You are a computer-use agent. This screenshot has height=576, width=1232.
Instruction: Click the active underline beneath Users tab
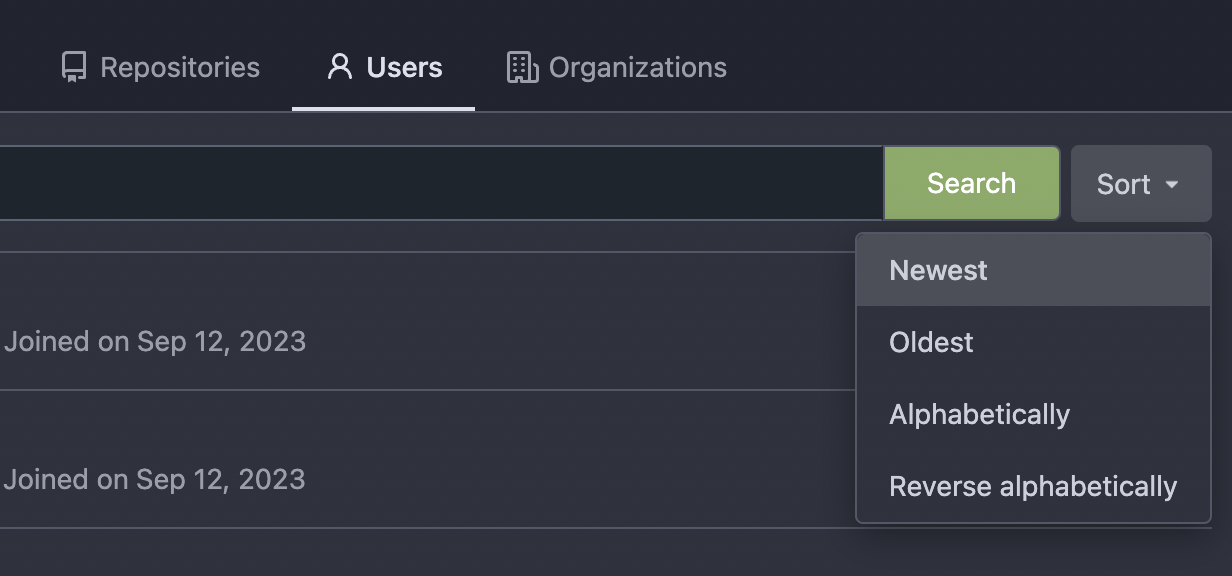[x=383, y=108]
